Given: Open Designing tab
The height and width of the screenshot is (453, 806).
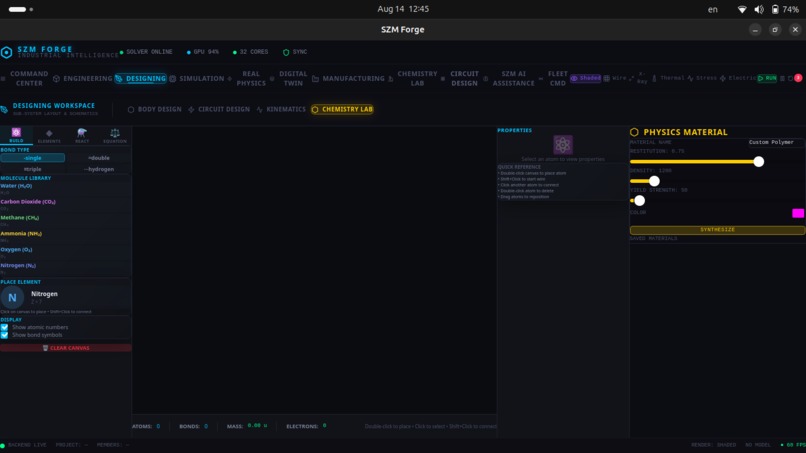Looking at the screenshot, I should pyautogui.click(x=141, y=78).
